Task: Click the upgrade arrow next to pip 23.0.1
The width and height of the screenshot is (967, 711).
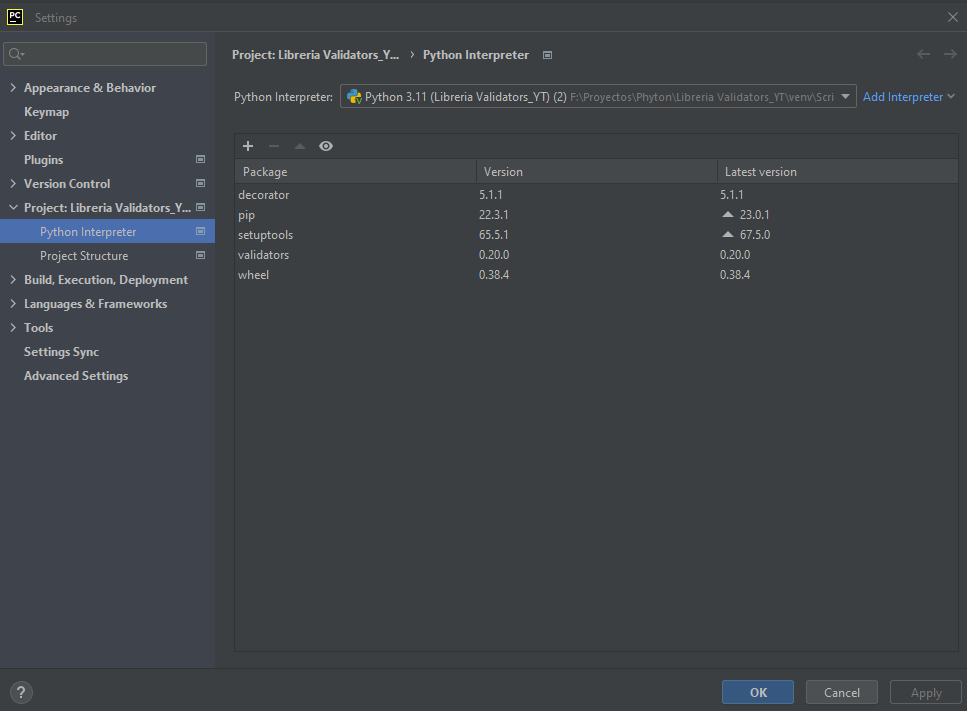Action: pos(728,214)
